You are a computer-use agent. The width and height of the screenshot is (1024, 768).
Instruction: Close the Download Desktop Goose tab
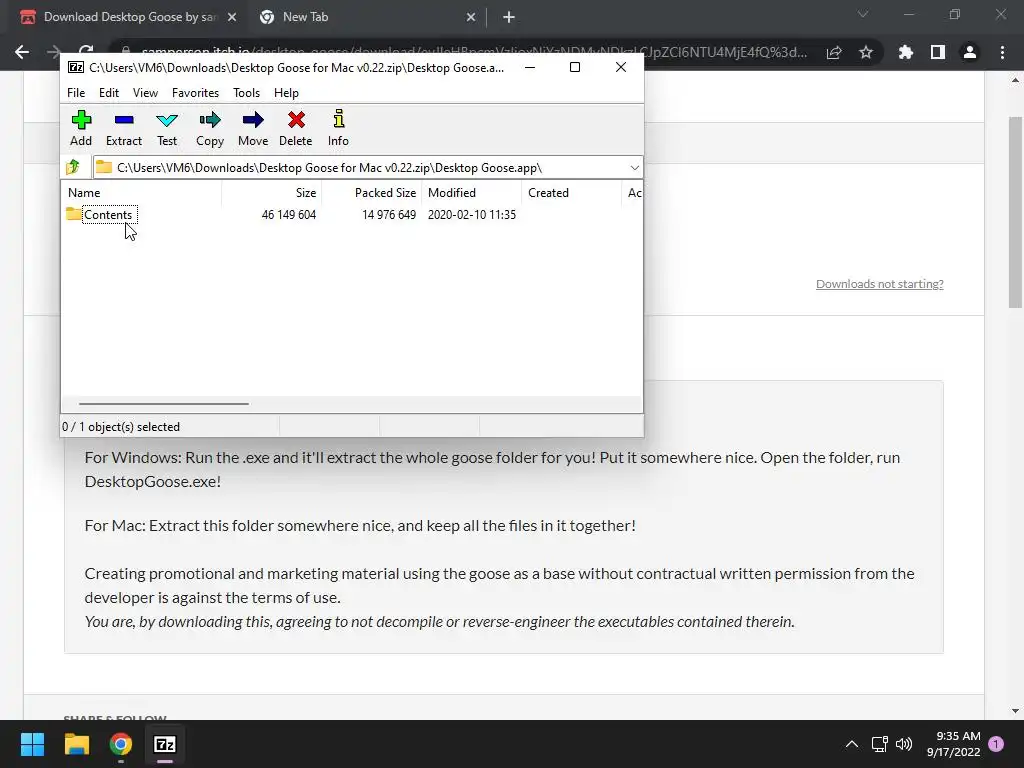[232, 18]
